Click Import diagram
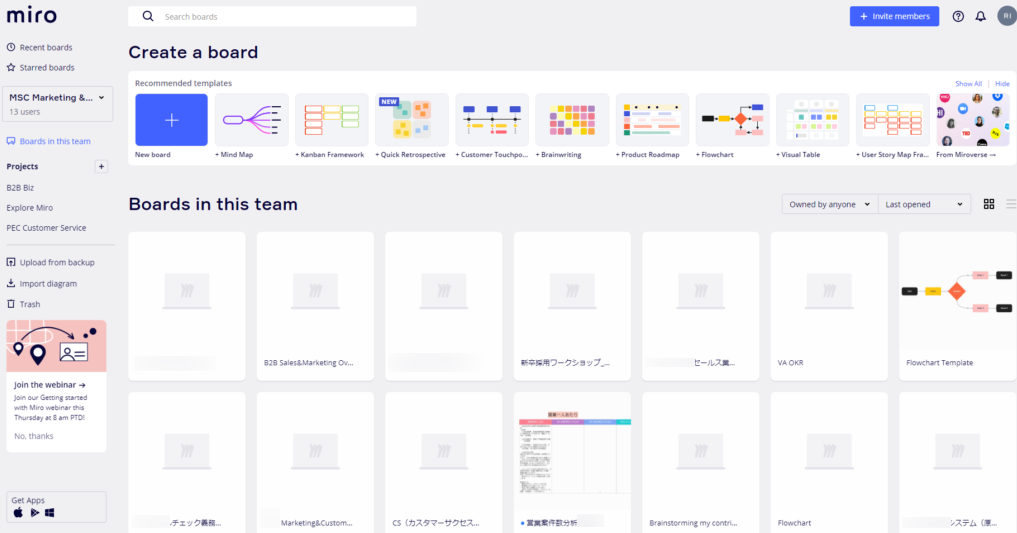The image size is (1017, 533). click(48, 283)
